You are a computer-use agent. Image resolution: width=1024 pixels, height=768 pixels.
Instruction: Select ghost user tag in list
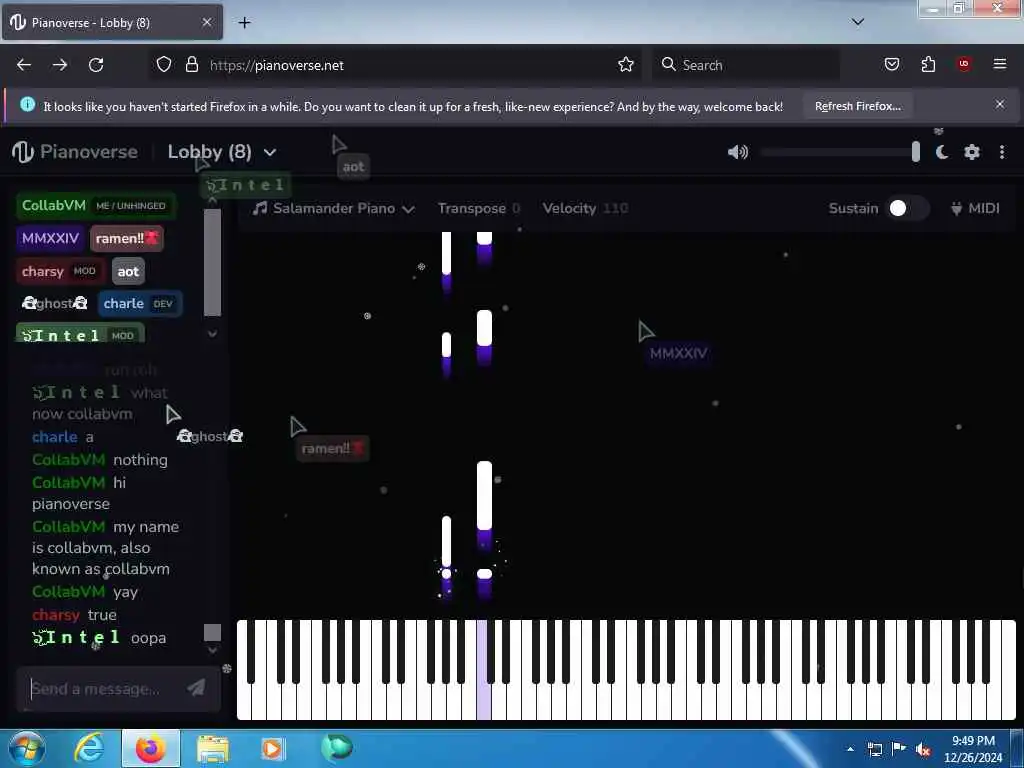(55, 303)
